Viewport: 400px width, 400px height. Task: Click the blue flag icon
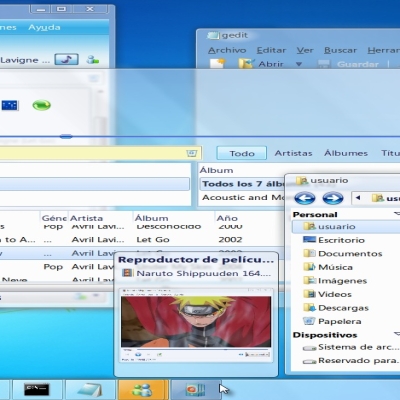coord(10,105)
